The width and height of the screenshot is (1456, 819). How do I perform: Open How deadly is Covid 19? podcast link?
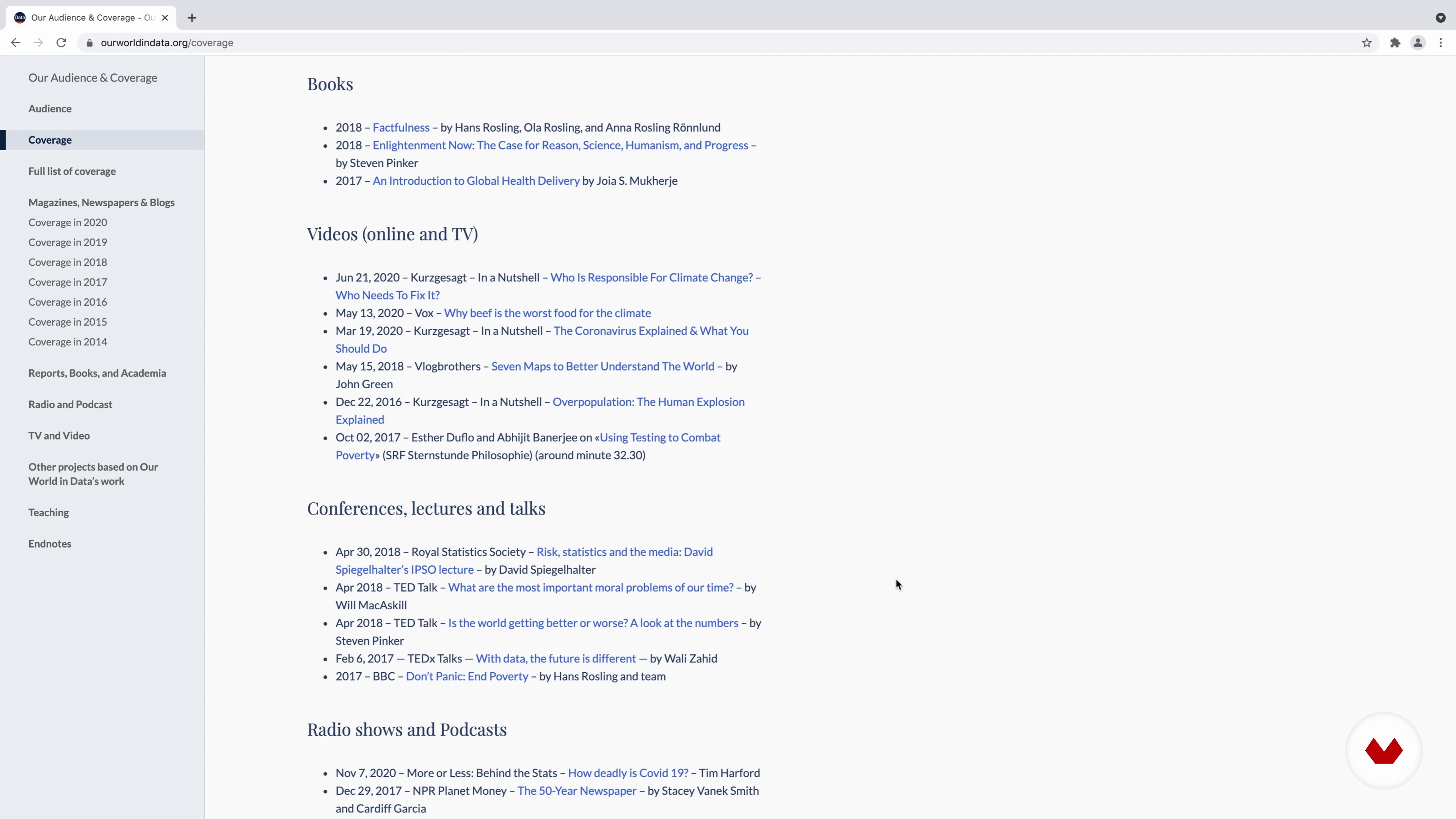point(628,773)
